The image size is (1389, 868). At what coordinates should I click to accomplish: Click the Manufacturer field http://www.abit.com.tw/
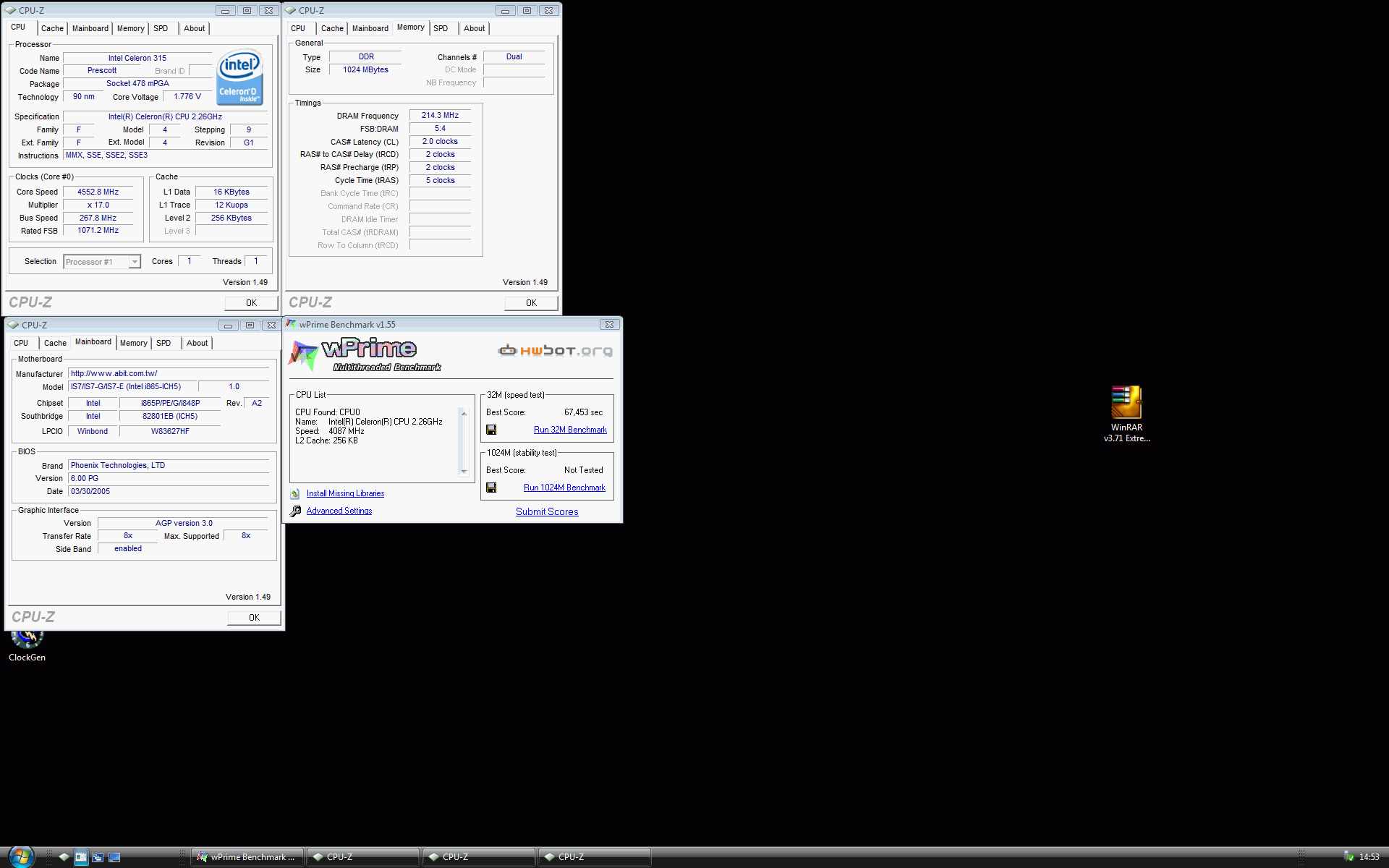(169, 373)
